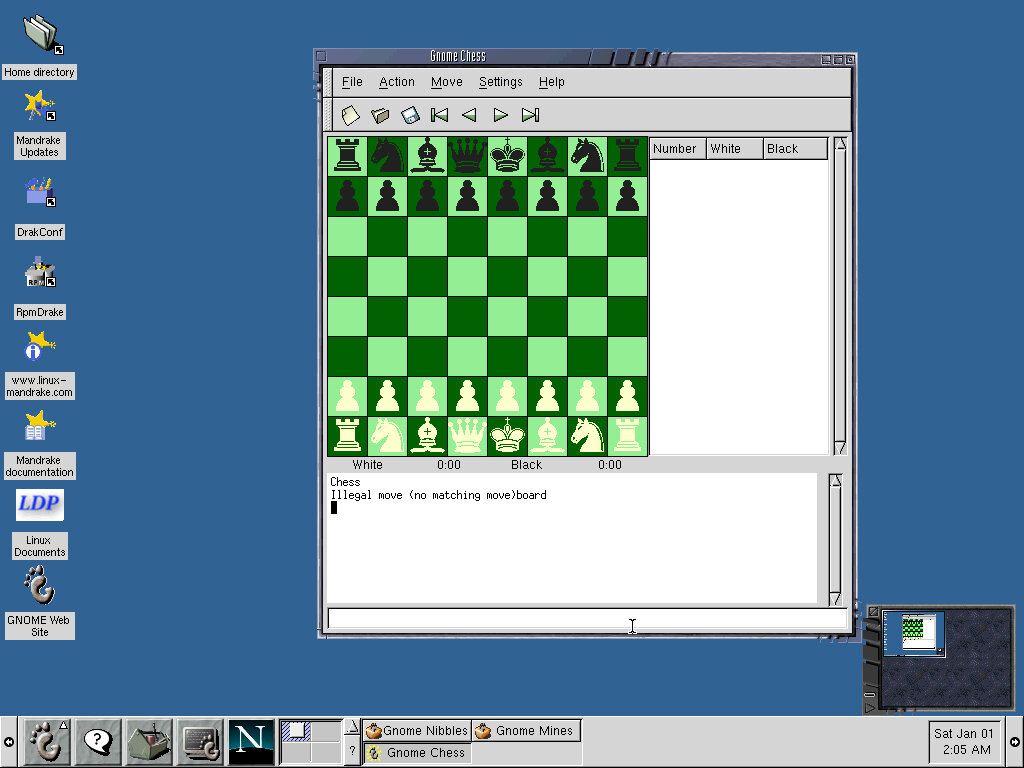
Task: Open the Settings menu
Action: (x=500, y=82)
